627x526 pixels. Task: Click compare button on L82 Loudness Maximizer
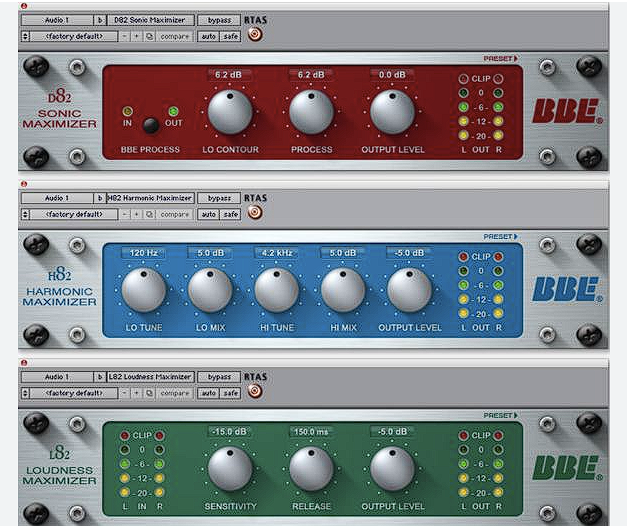(x=175, y=393)
